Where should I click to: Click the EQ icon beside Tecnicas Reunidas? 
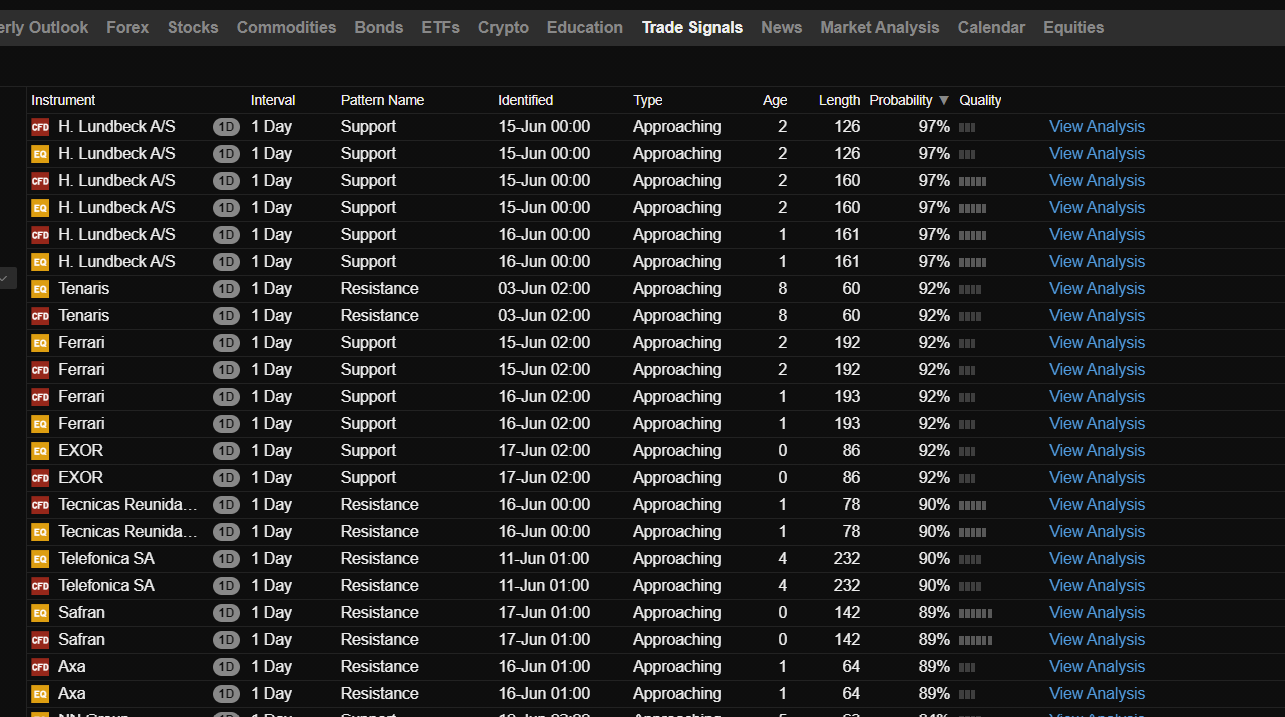pos(40,532)
